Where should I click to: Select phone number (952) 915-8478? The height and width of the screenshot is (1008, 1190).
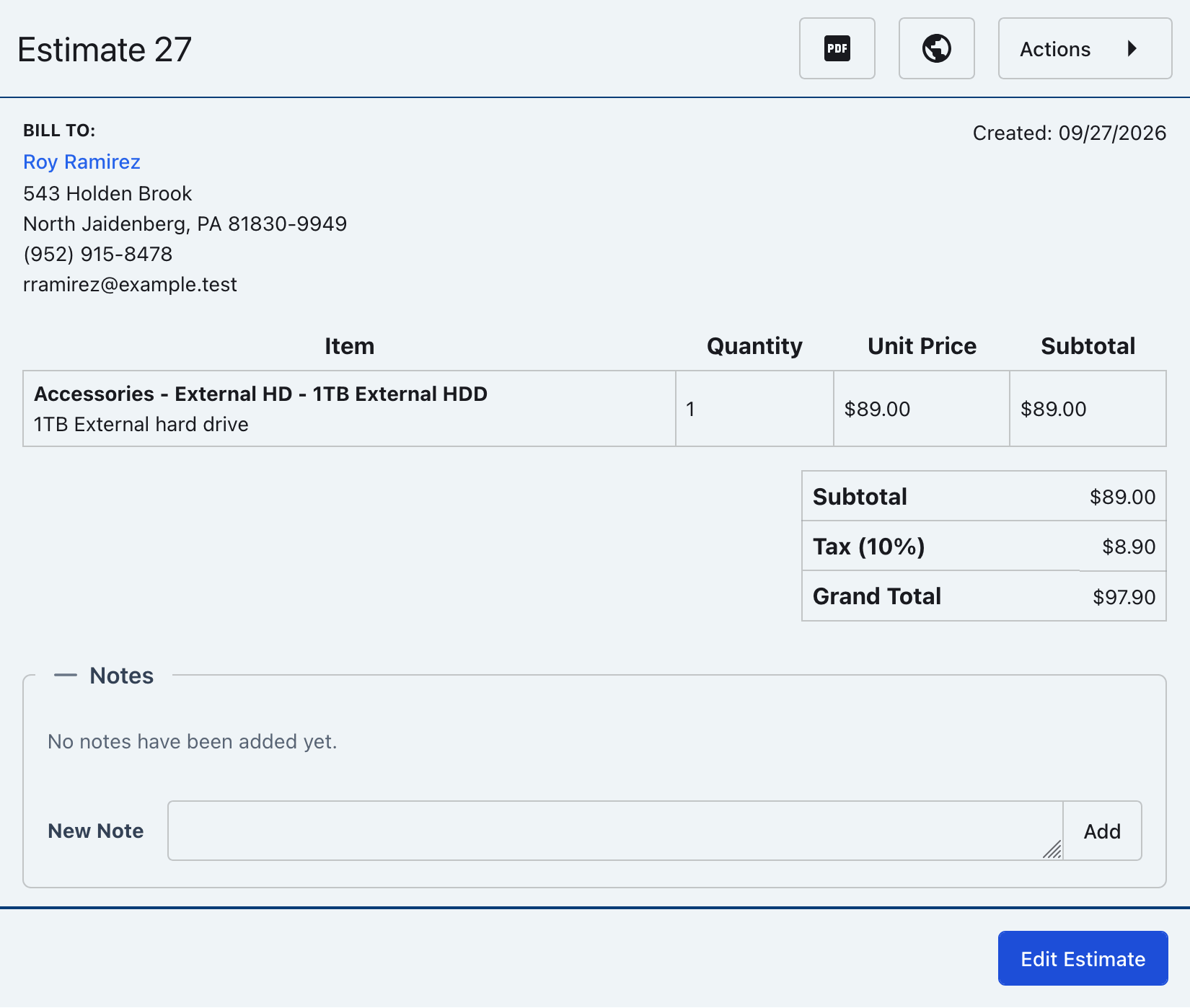click(97, 254)
